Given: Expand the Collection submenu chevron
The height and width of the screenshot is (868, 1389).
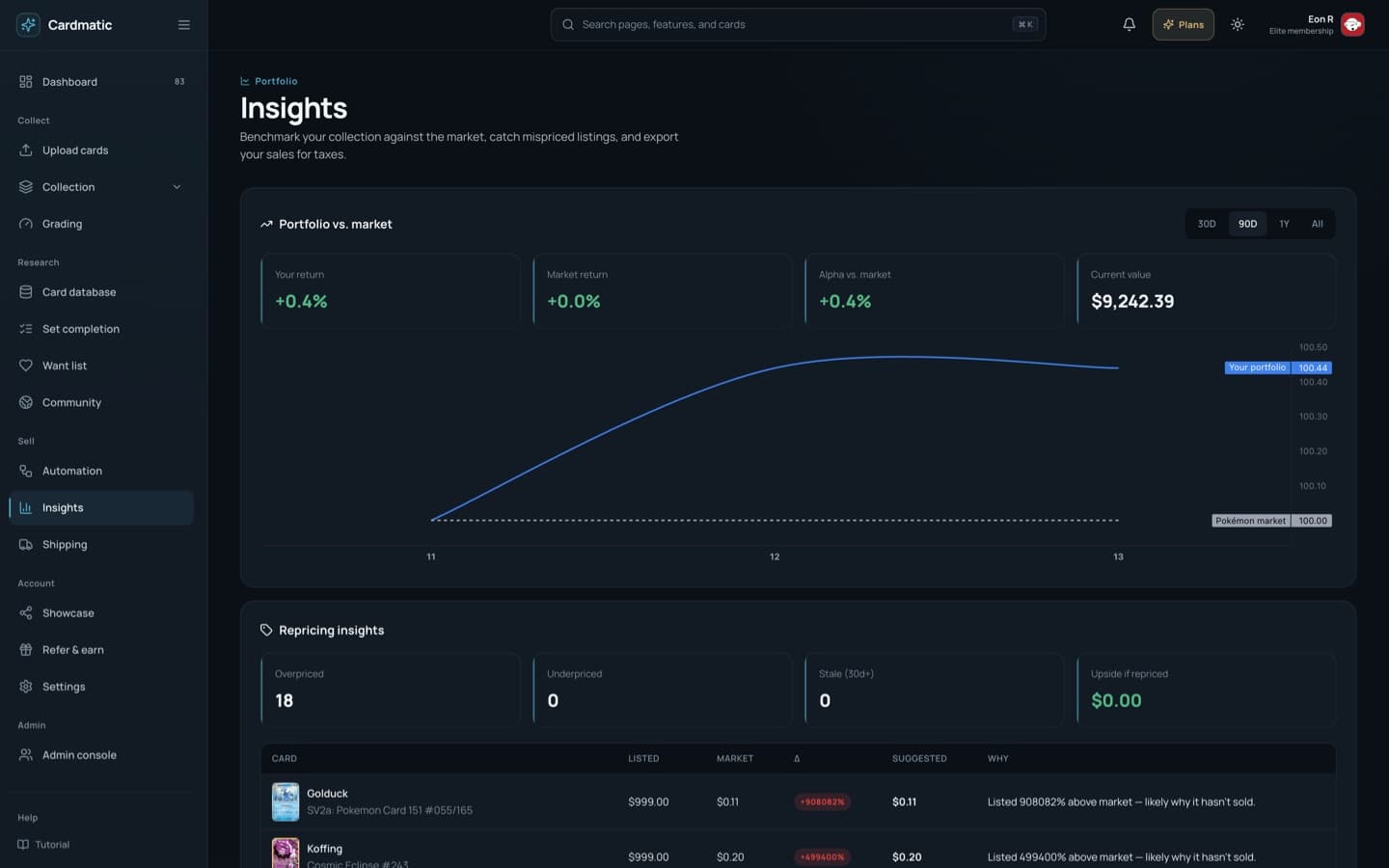Looking at the screenshot, I should pos(177,187).
